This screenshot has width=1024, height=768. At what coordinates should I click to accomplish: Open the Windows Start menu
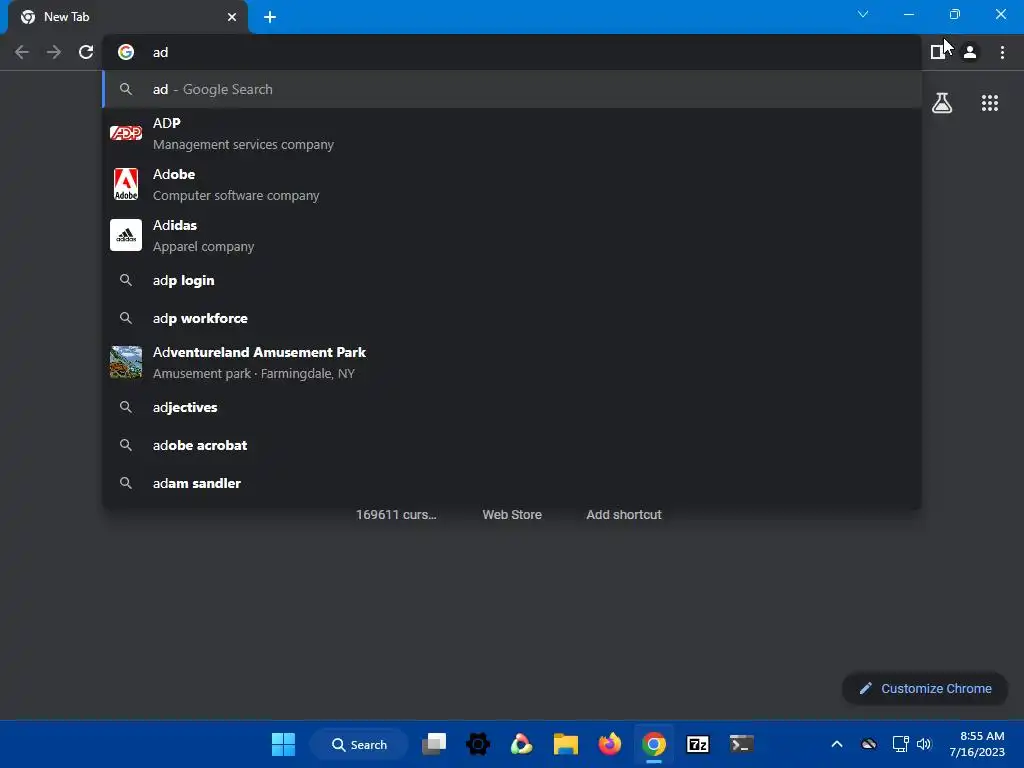(x=283, y=744)
